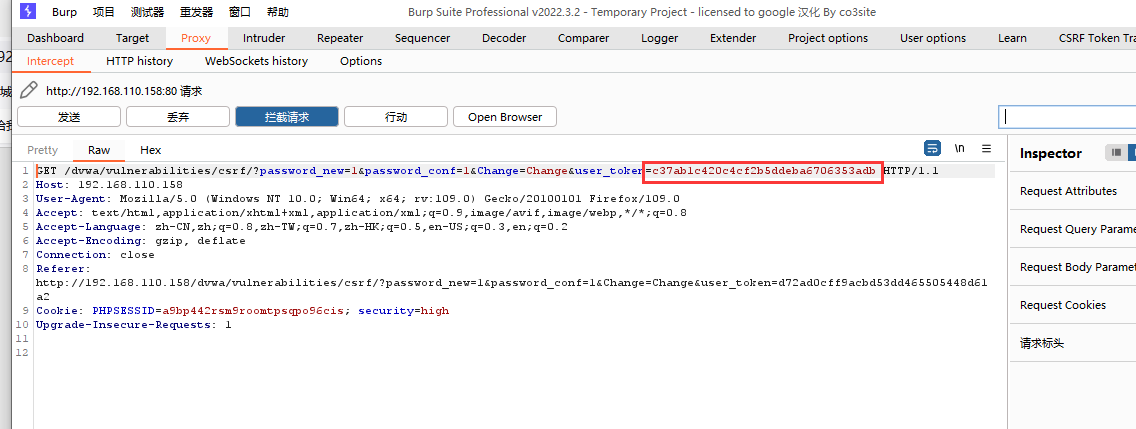Click the Open Browser button

pyautogui.click(x=505, y=117)
